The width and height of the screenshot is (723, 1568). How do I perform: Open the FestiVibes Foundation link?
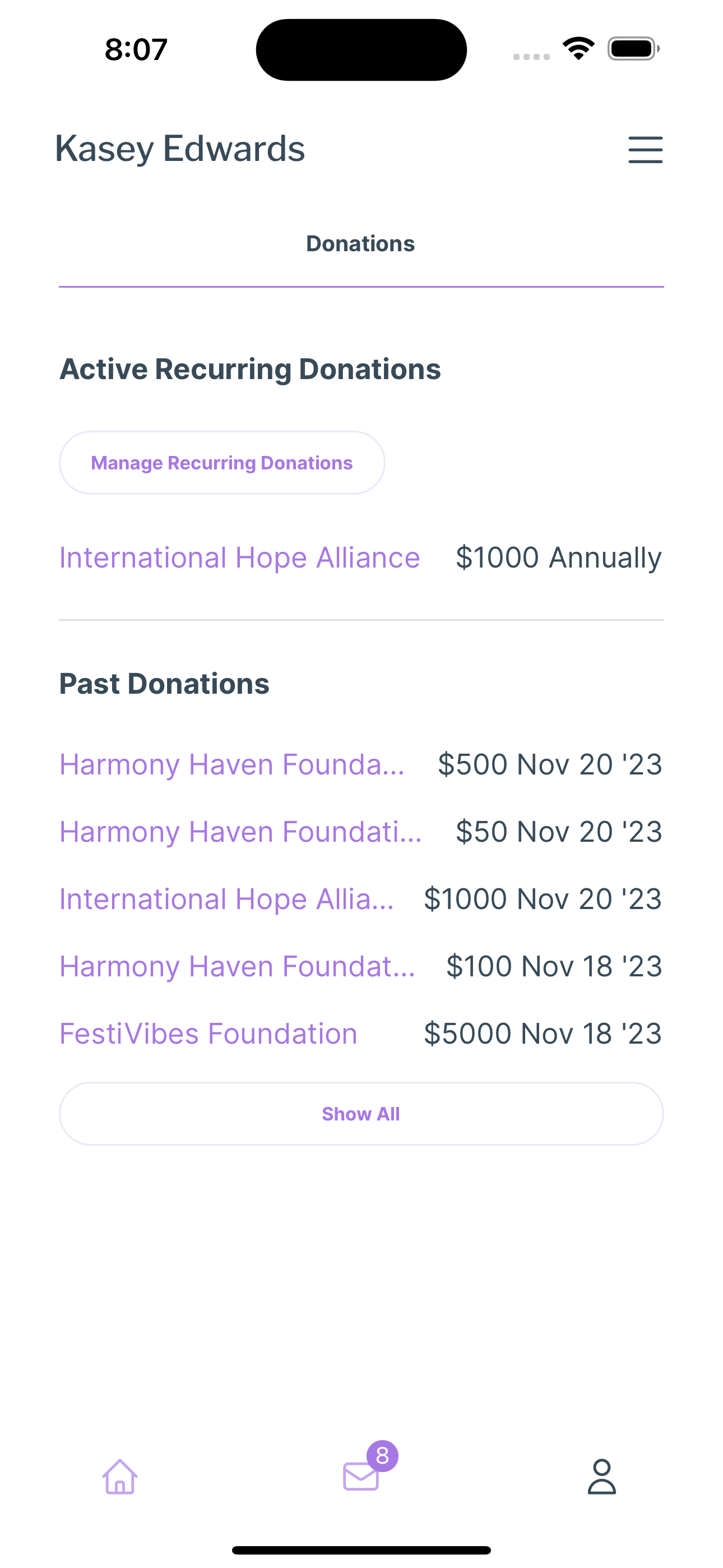coord(208,1034)
